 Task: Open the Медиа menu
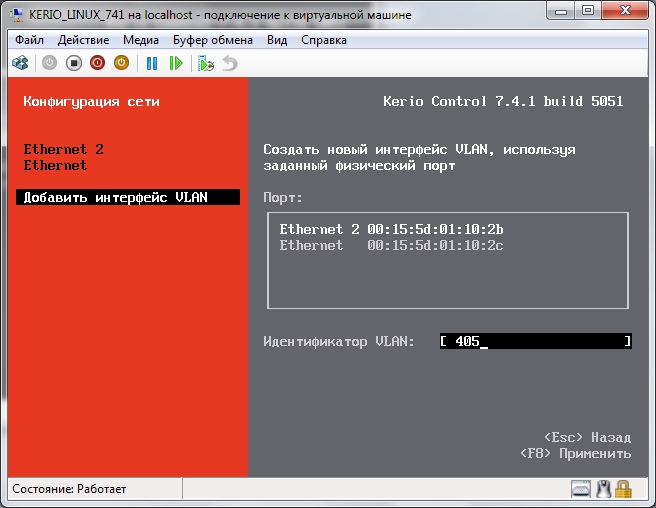141,40
